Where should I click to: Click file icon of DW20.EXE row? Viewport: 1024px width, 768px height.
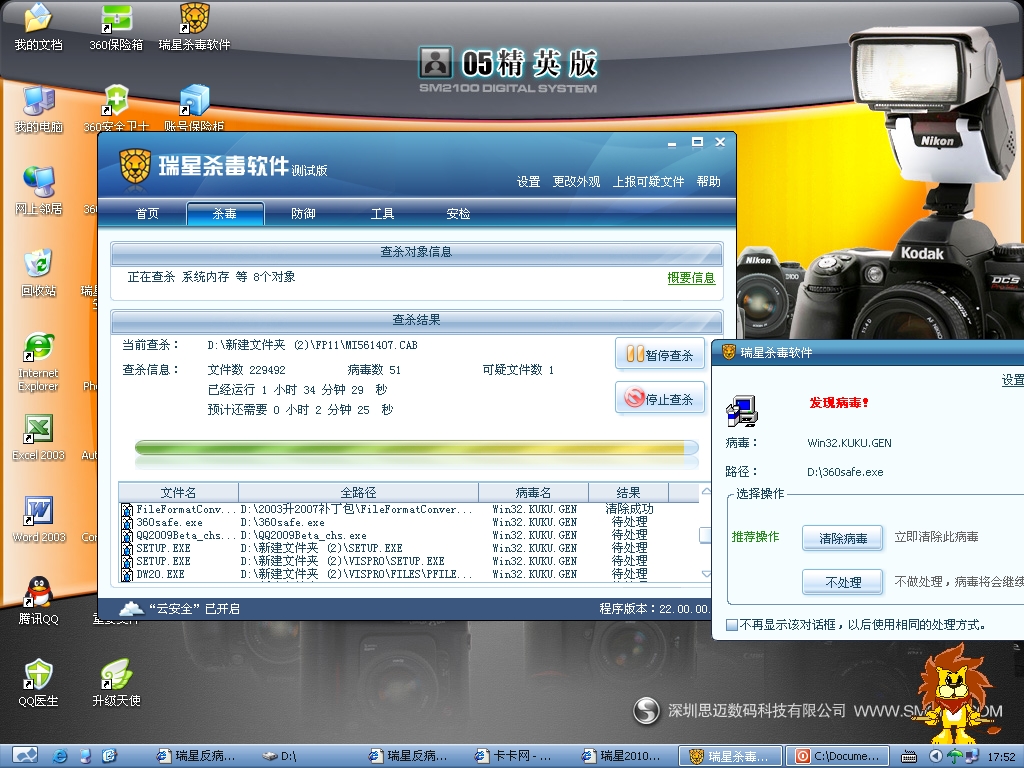click(127, 575)
